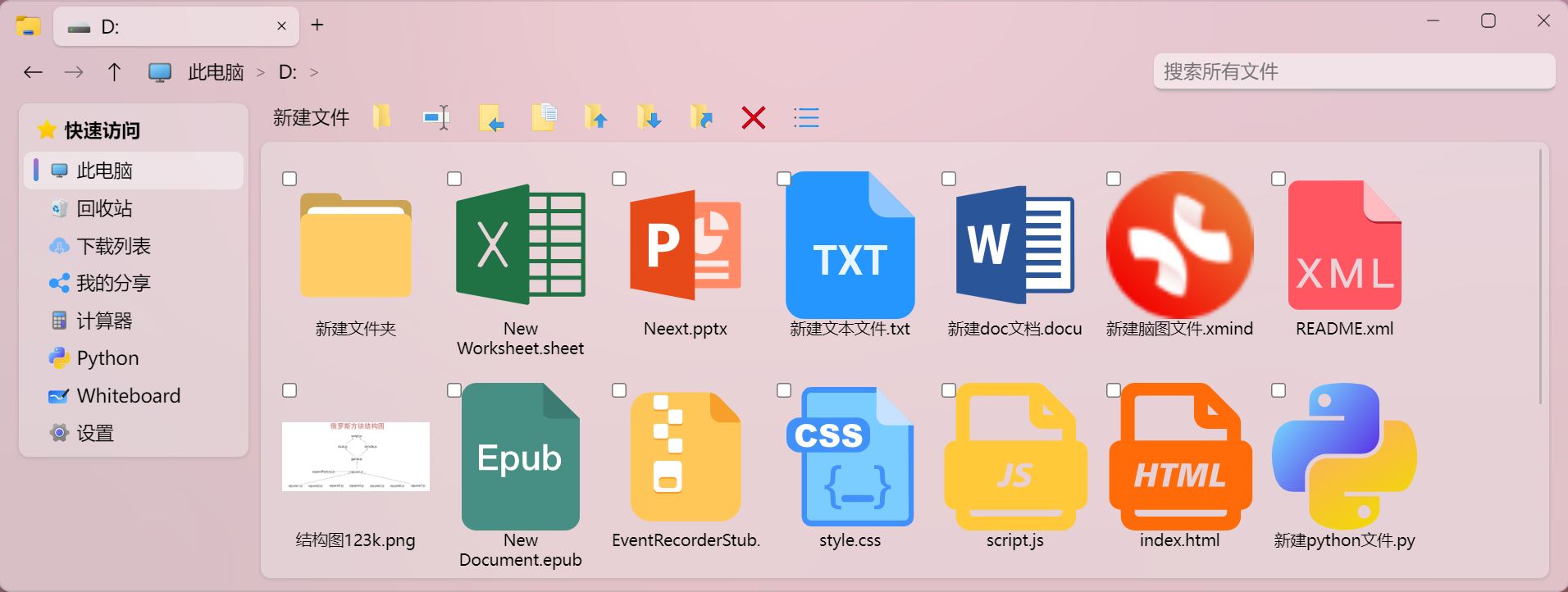Viewport: 1568px width, 592px height.
Task: Check the box for 新建python文件.py
Action: tap(1279, 390)
